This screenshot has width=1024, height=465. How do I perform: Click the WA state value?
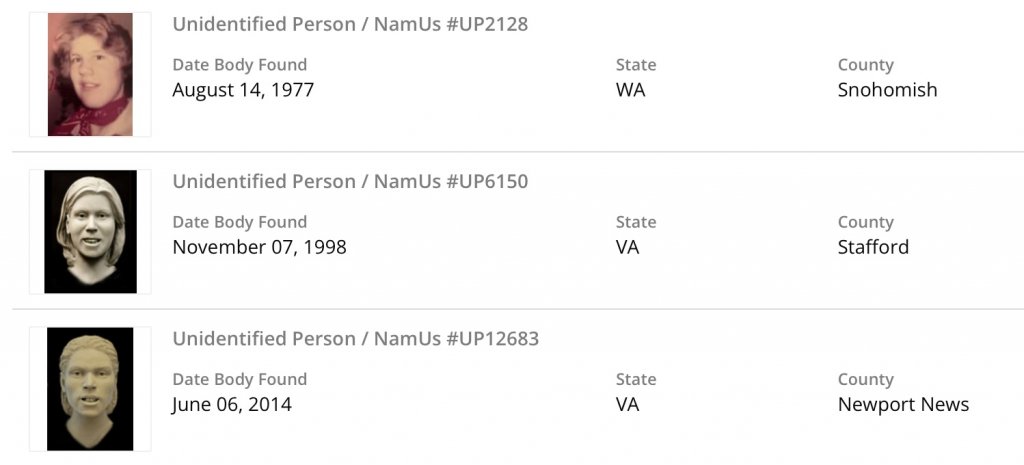[x=630, y=90]
